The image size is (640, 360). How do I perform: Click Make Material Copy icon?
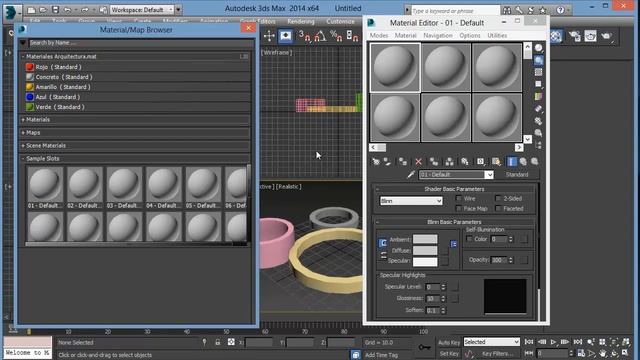tap(434, 162)
